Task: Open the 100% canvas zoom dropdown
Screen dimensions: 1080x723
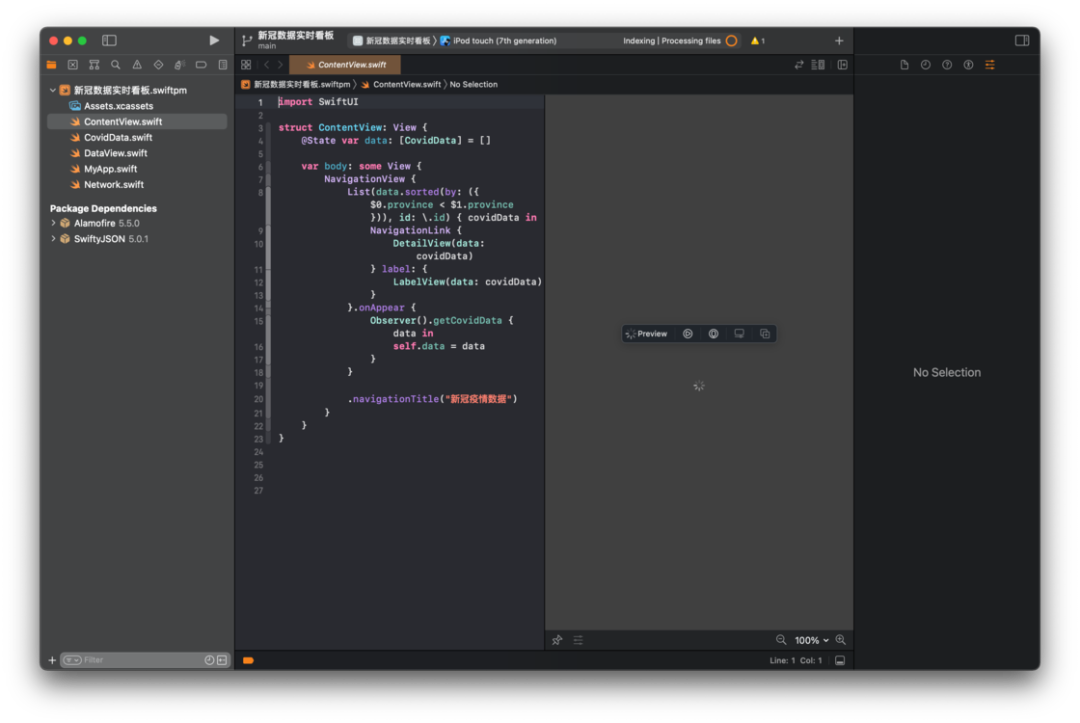Action: pos(811,640)
